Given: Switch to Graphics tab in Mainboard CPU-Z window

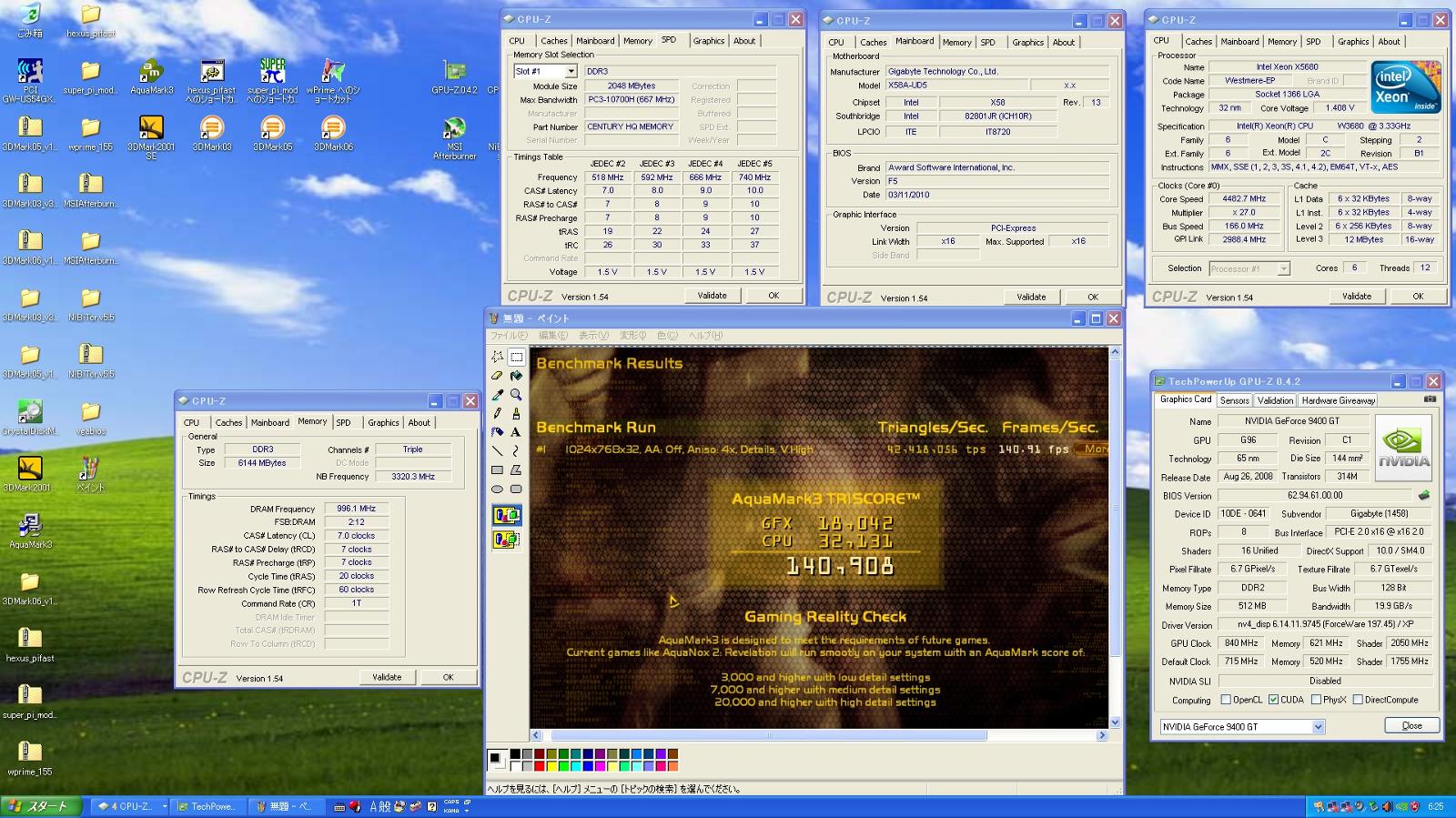Looking at the screenshot, I should 1027,42.
